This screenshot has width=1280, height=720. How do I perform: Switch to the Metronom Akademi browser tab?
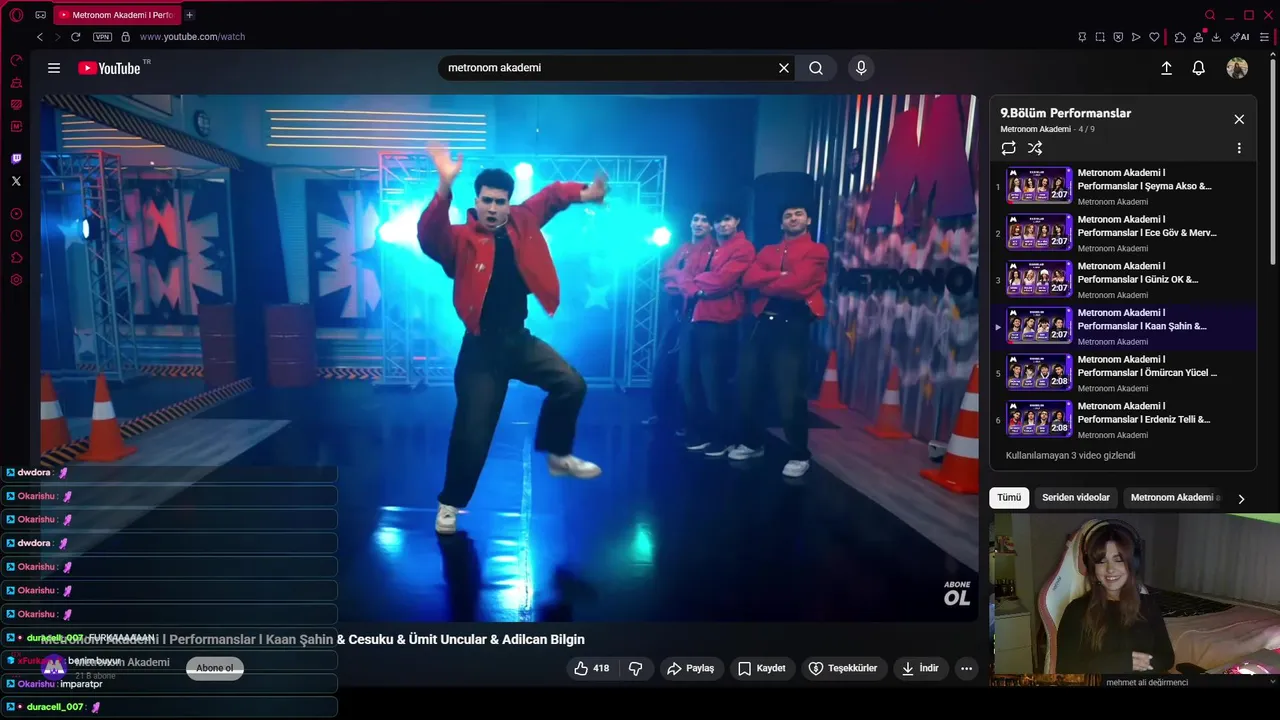tap(116, 15)
